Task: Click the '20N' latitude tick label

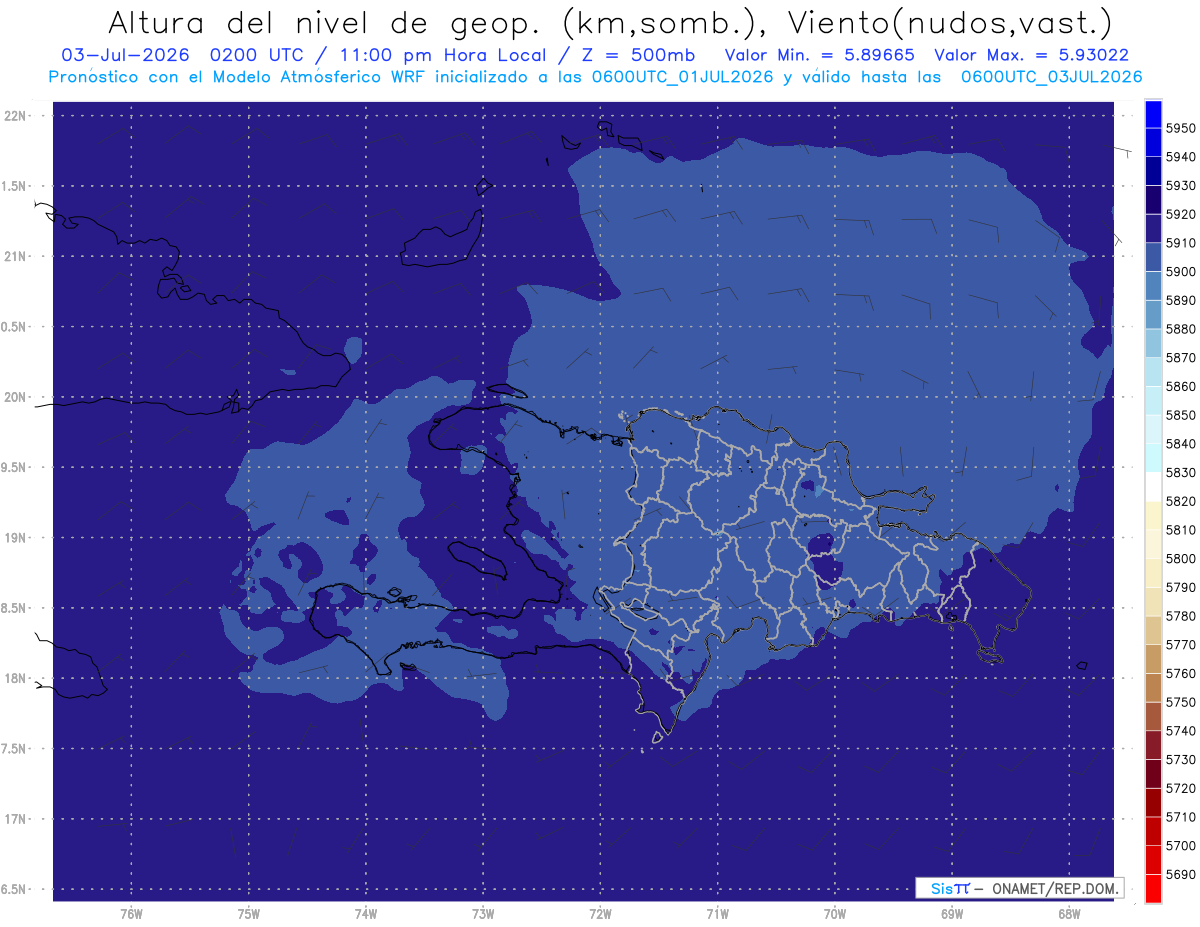Action: (15, 397)
